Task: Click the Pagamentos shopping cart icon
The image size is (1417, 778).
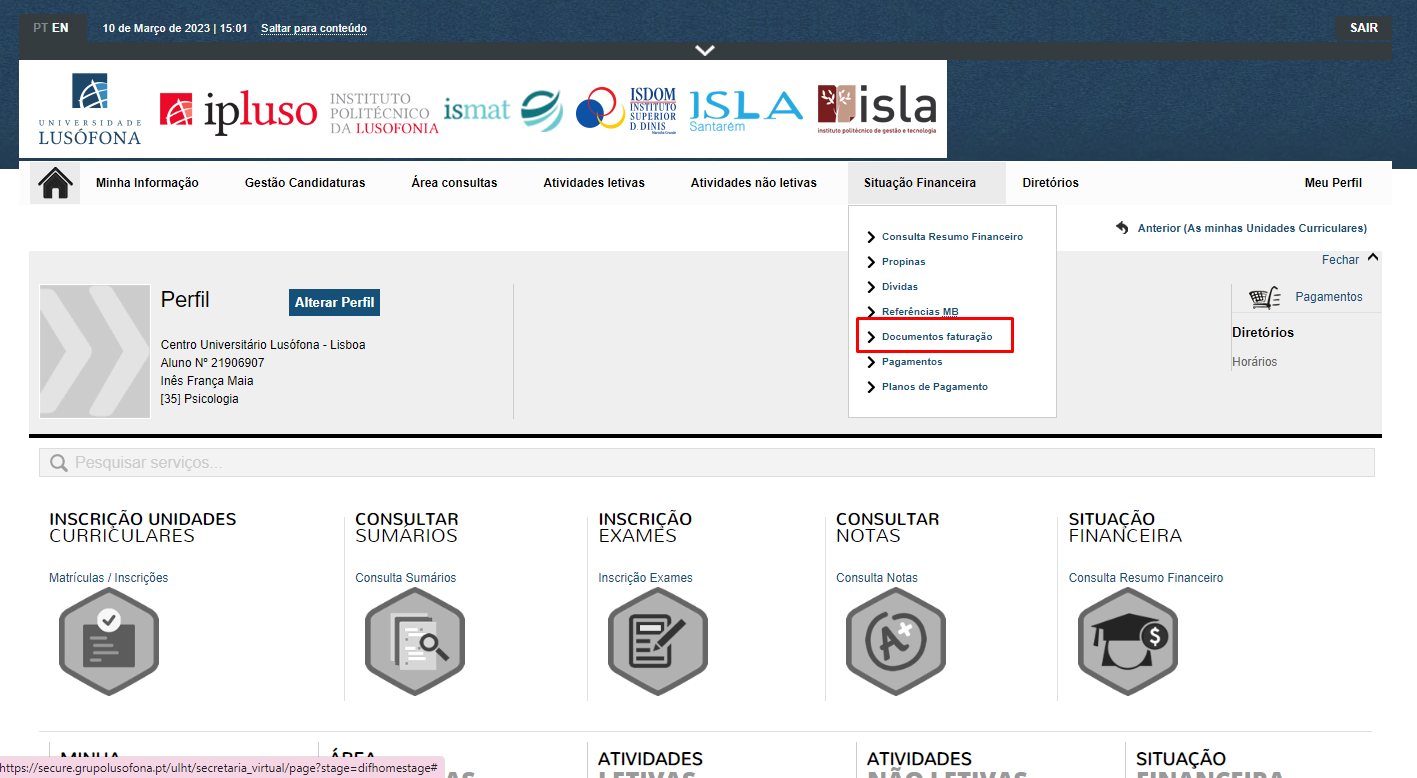Action: tap(1265, 297)
